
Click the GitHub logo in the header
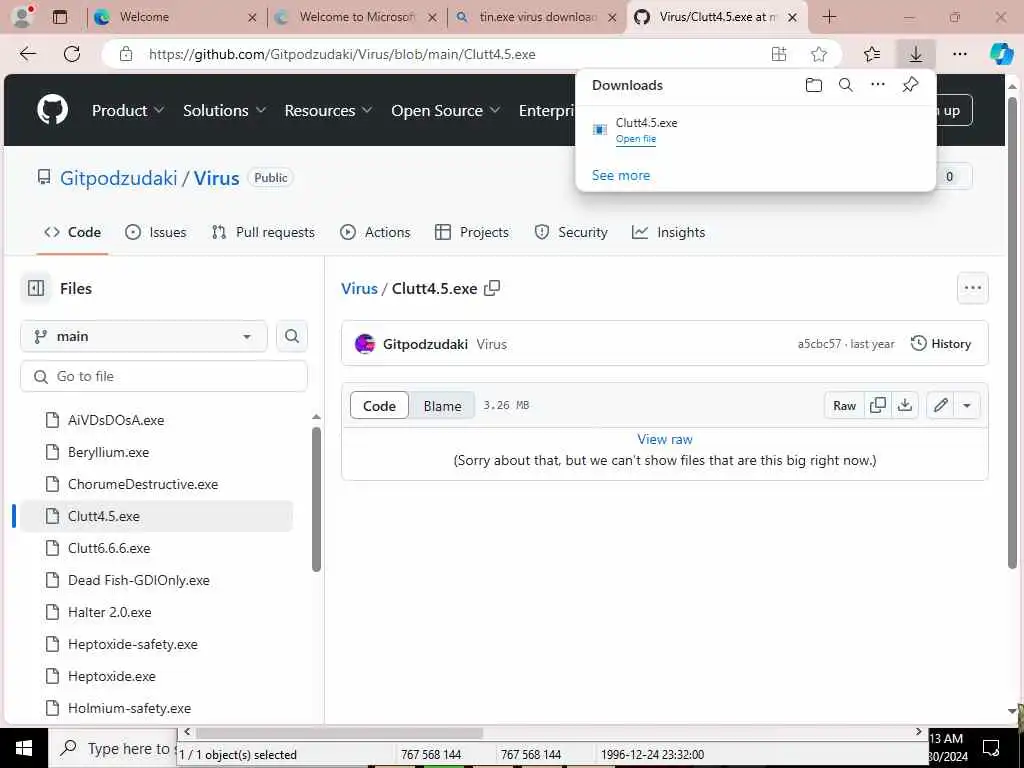(x=52, y=110)
